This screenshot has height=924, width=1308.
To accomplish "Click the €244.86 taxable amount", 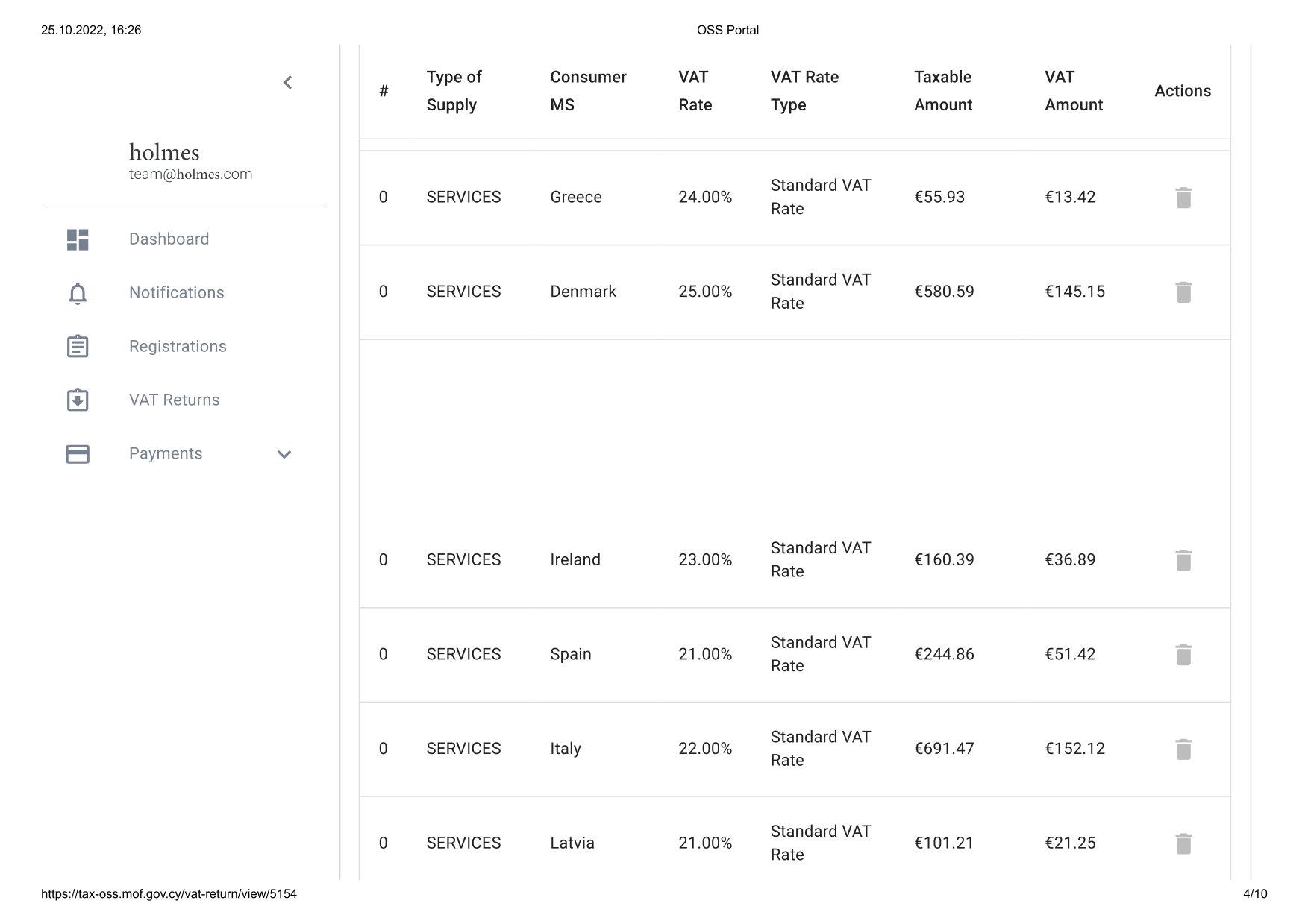I will click(x=944, y=654).
